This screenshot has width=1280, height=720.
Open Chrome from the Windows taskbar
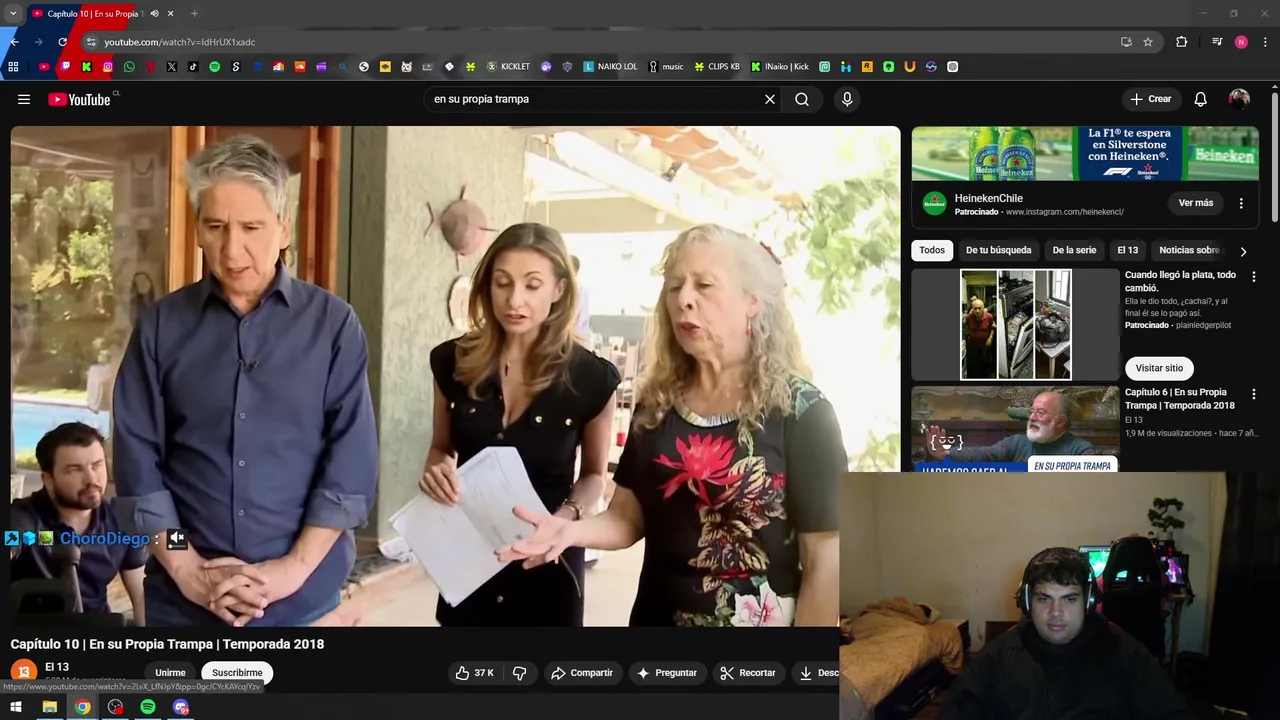pyautogui.click(x=82, y=707)
